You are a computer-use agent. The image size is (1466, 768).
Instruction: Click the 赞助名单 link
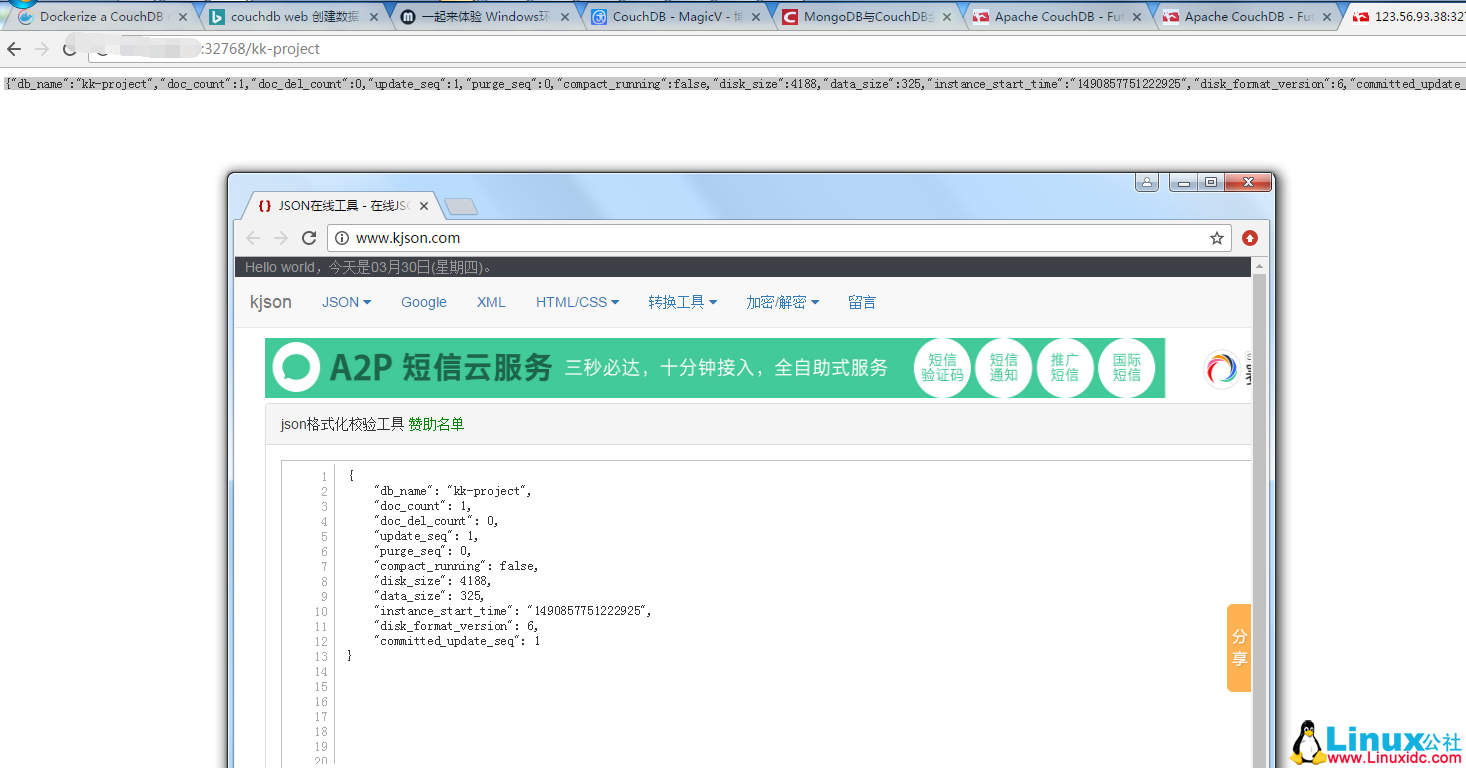point(437,424)
